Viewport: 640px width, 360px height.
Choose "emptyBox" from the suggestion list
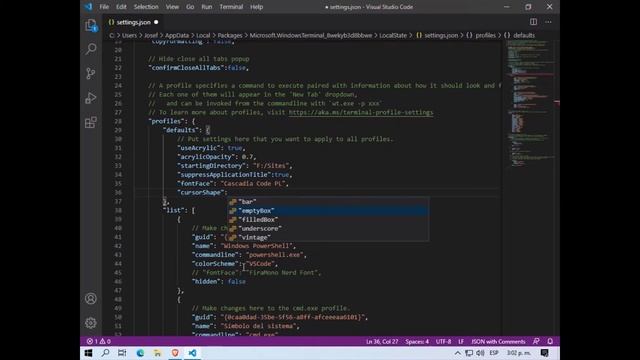328,211
